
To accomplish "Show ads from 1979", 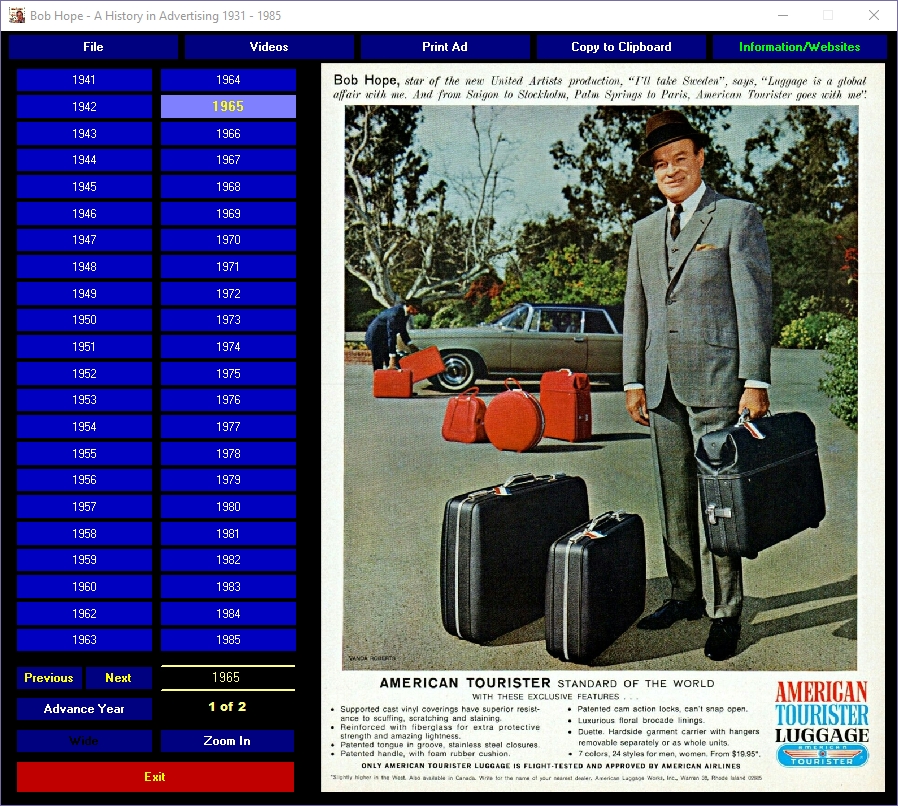I will [x=229, y=480].
